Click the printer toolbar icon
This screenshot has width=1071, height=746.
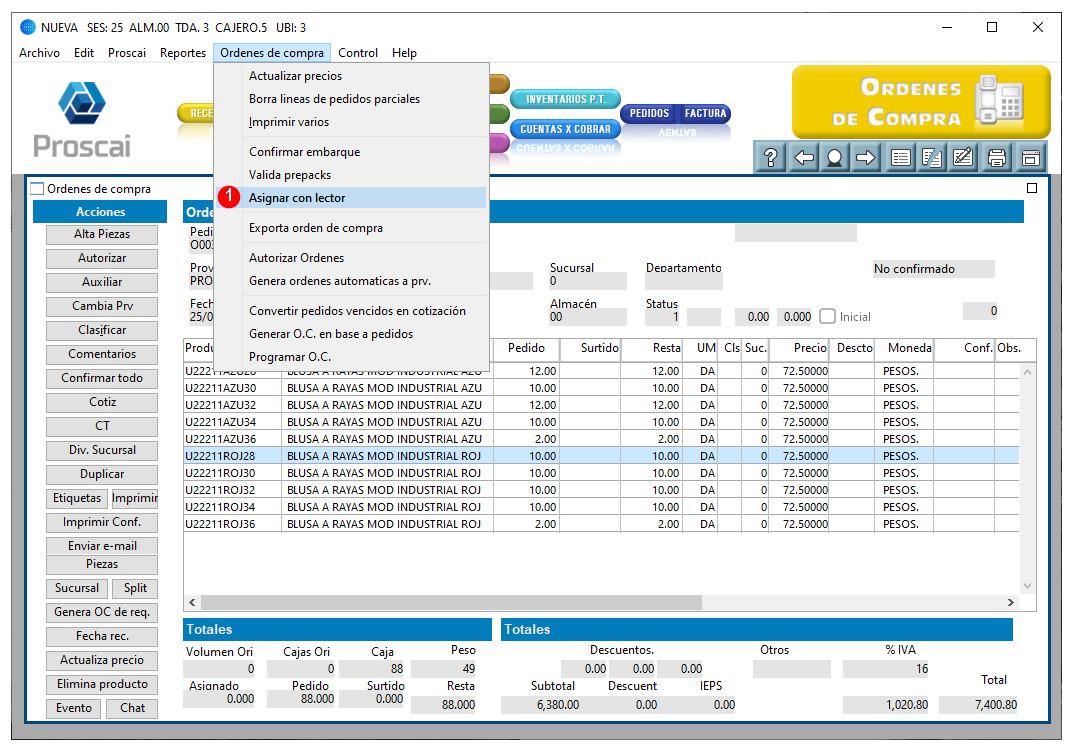[997, 158]
